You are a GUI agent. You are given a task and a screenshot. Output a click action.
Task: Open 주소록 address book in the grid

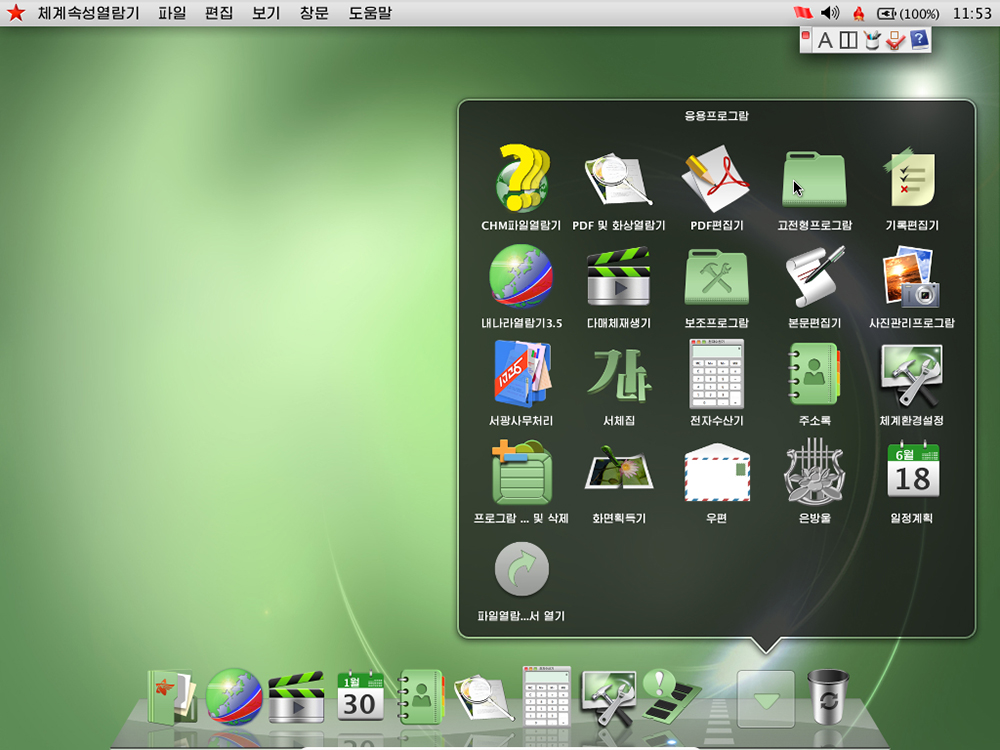[x=814, y=374]
